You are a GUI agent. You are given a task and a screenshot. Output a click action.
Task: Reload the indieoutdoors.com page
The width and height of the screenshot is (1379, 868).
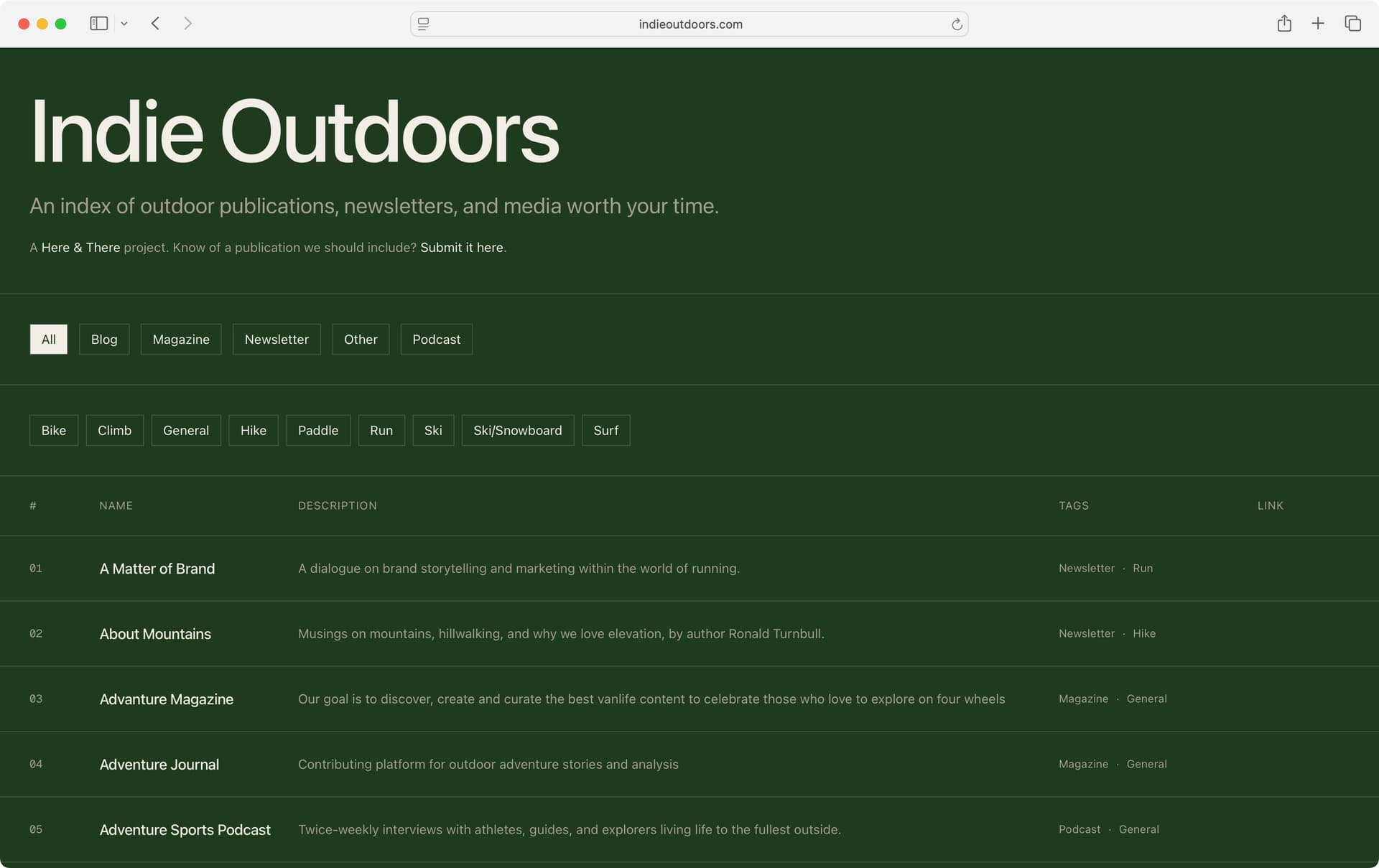pos(956,24)
